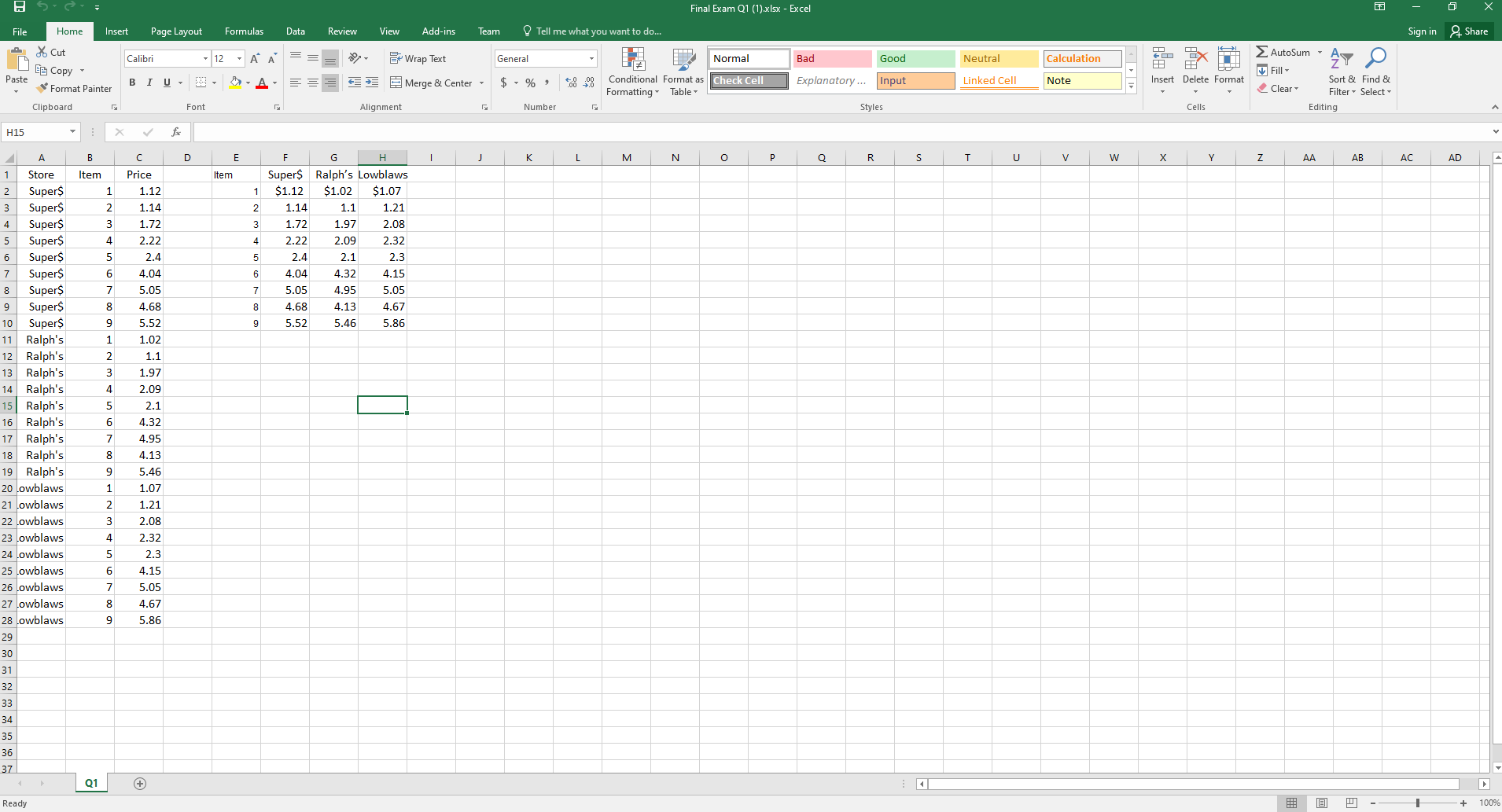
Task: Click the Save icon in the title bar
Action: (x=20, y=7)
